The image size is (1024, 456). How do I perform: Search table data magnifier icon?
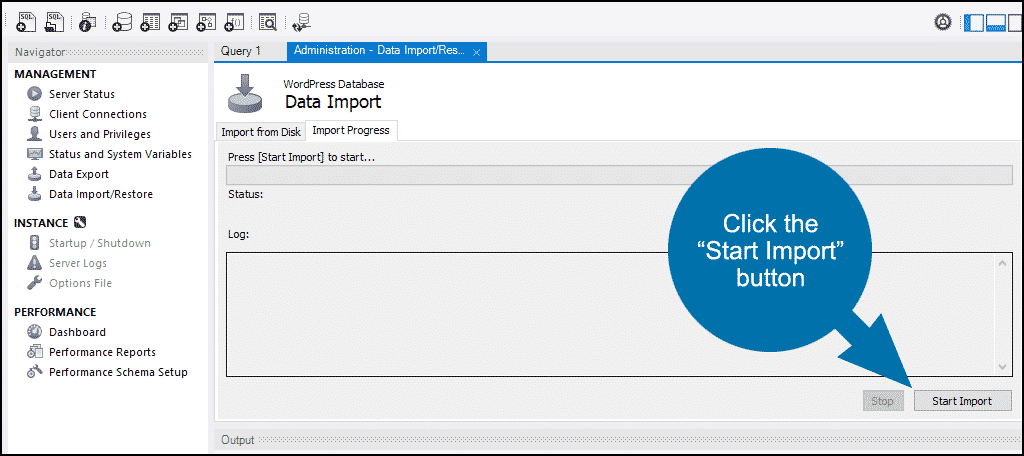268,22
